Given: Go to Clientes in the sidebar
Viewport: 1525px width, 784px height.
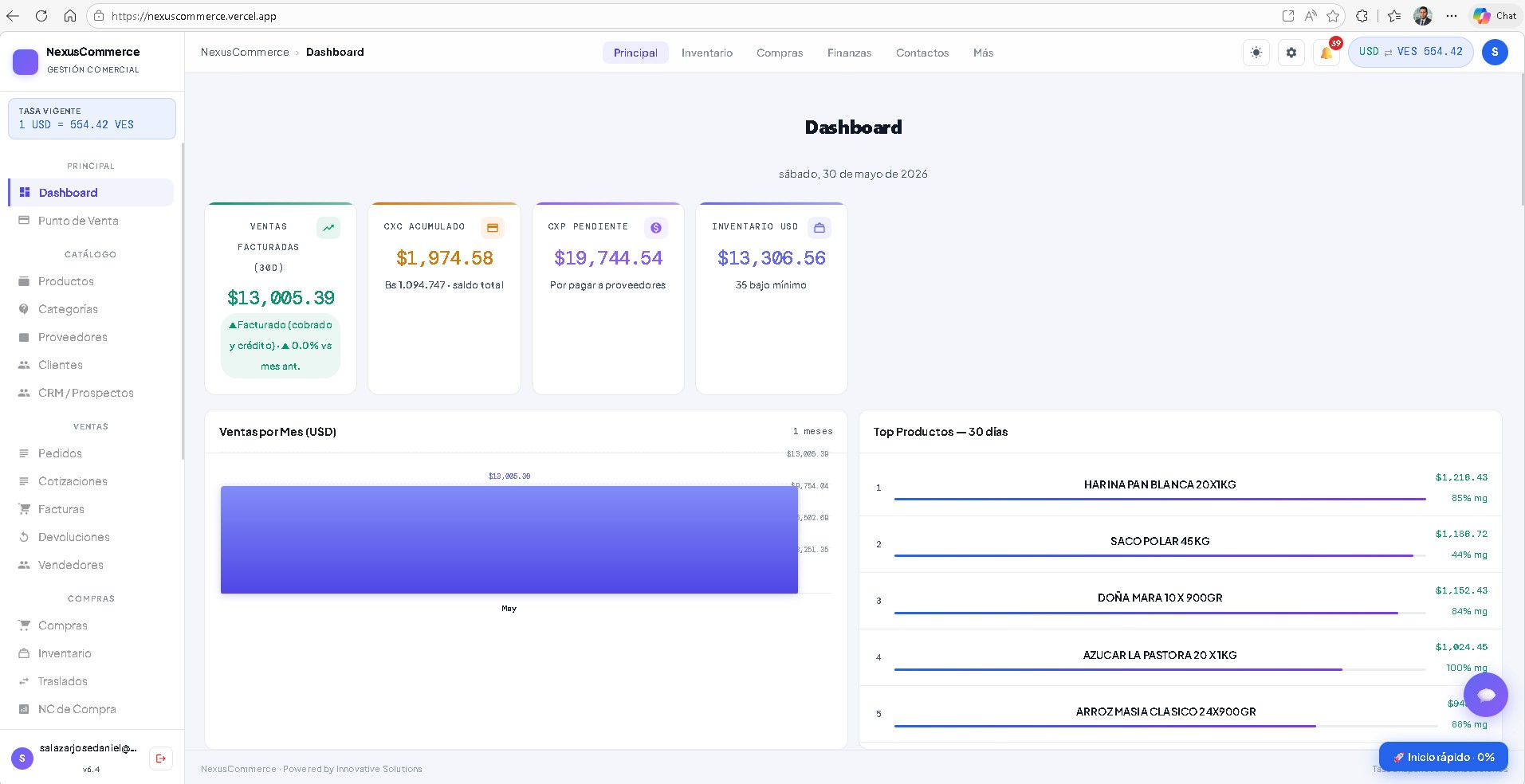Looking at the screenshot, I should tap(91, 365).
